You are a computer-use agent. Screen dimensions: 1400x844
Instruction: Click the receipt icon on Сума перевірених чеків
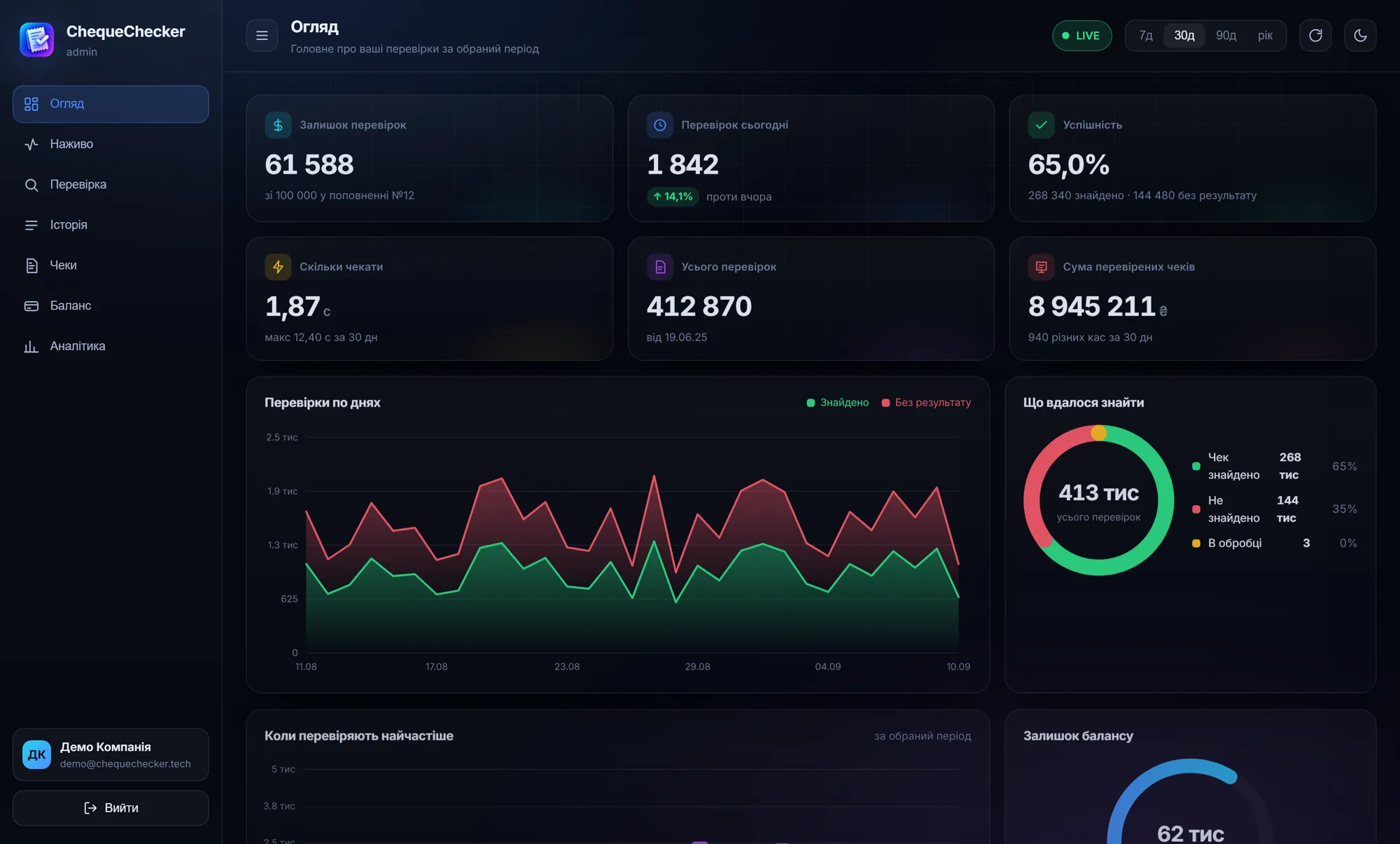click(x=1041, y=267)
